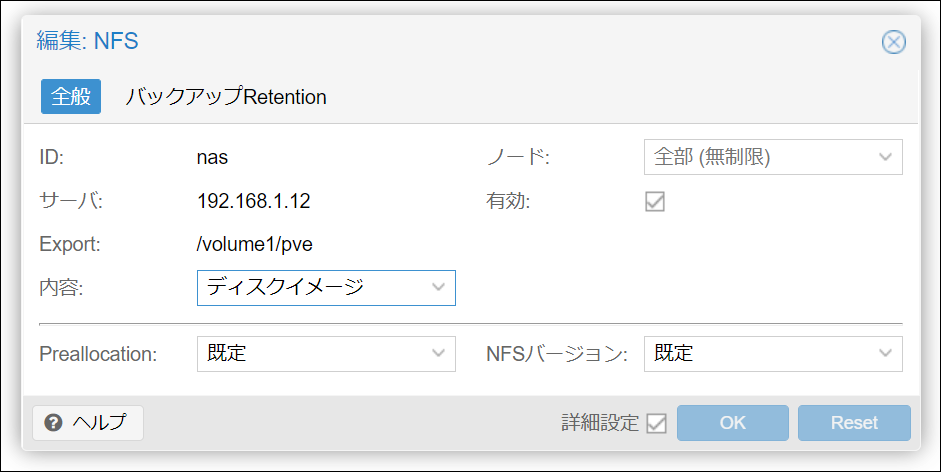Click the question mark help icon
This screenshot has width=941, height=472.
pyautogui.click(x=54, y=423)
